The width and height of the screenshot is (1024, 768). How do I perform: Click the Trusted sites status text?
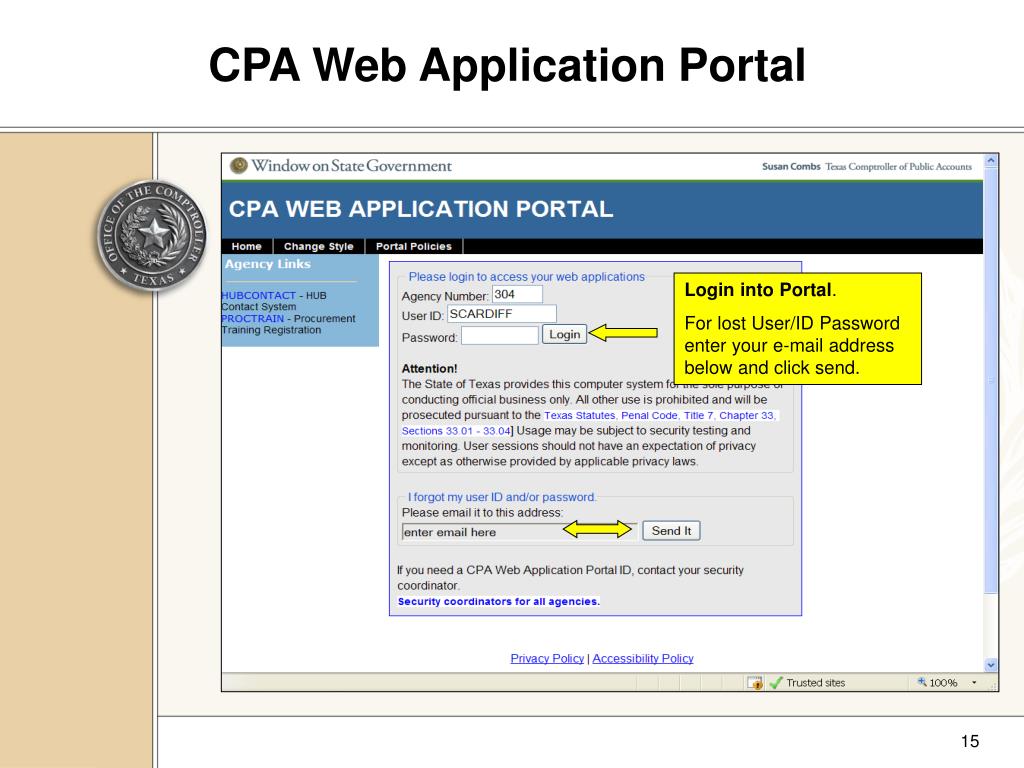coord(816,682)
